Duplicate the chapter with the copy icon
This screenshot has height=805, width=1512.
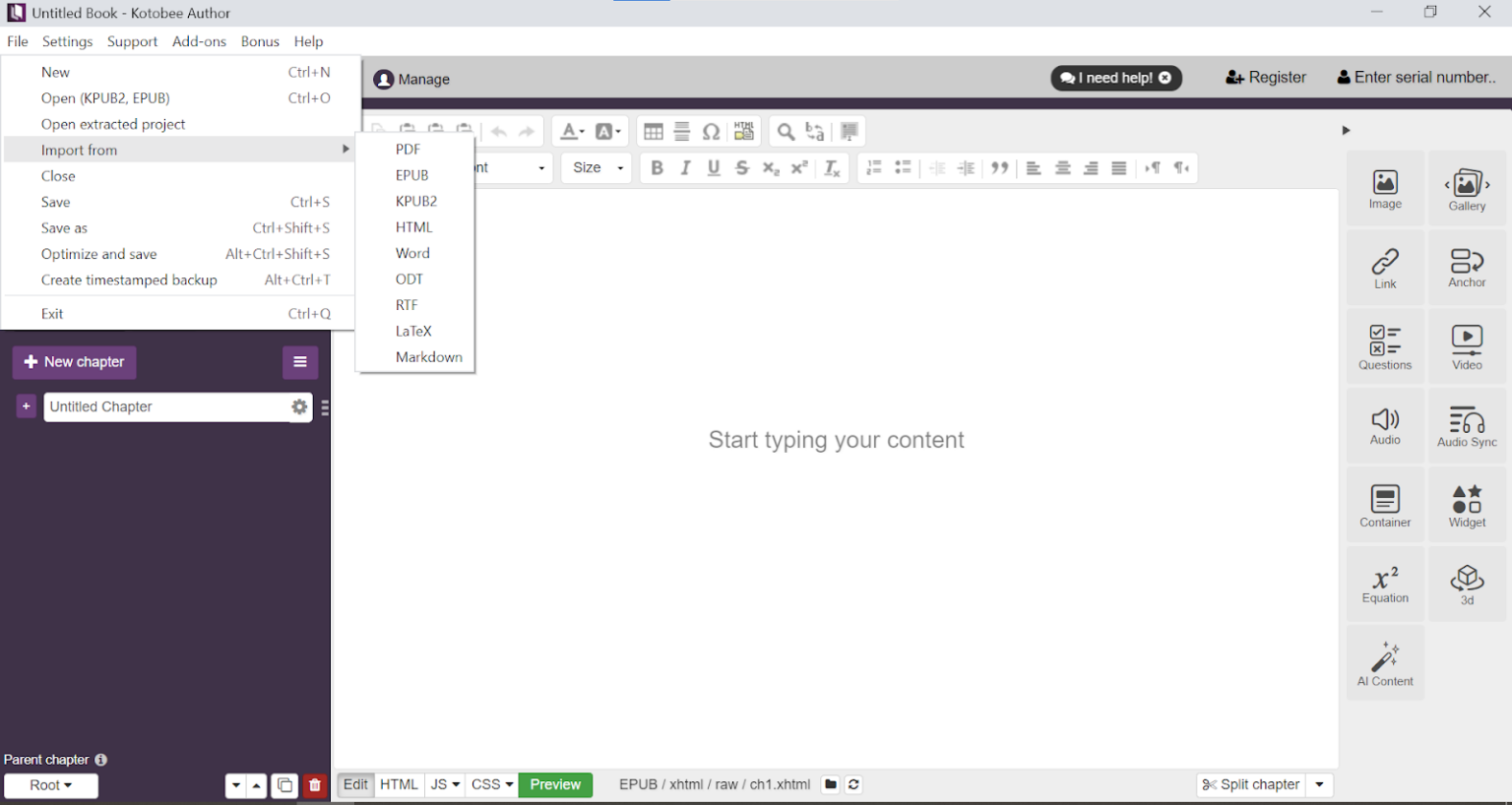[x=284, y=785]
